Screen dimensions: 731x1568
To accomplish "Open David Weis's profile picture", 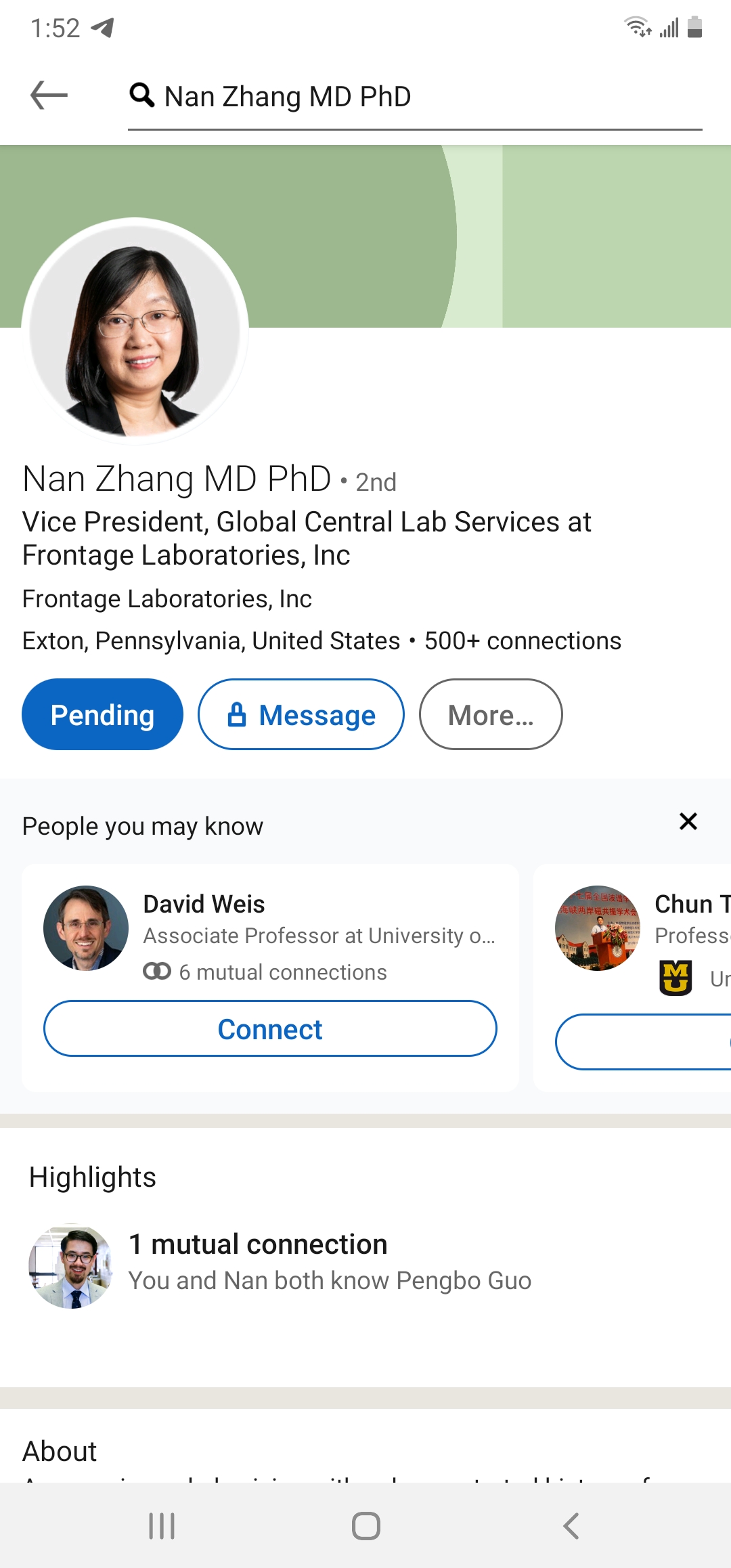I will pyautogui.click(x=86, y=928).
